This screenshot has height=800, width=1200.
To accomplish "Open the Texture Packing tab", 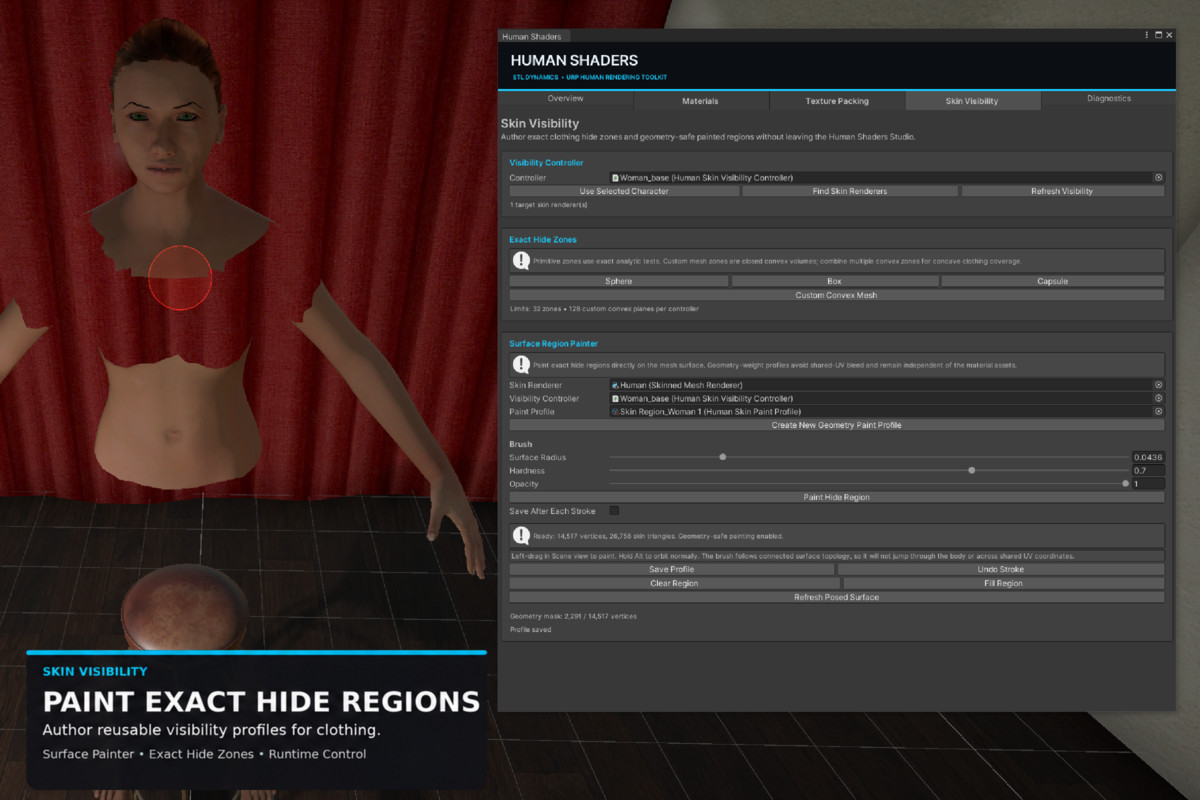I will [837, 101].
